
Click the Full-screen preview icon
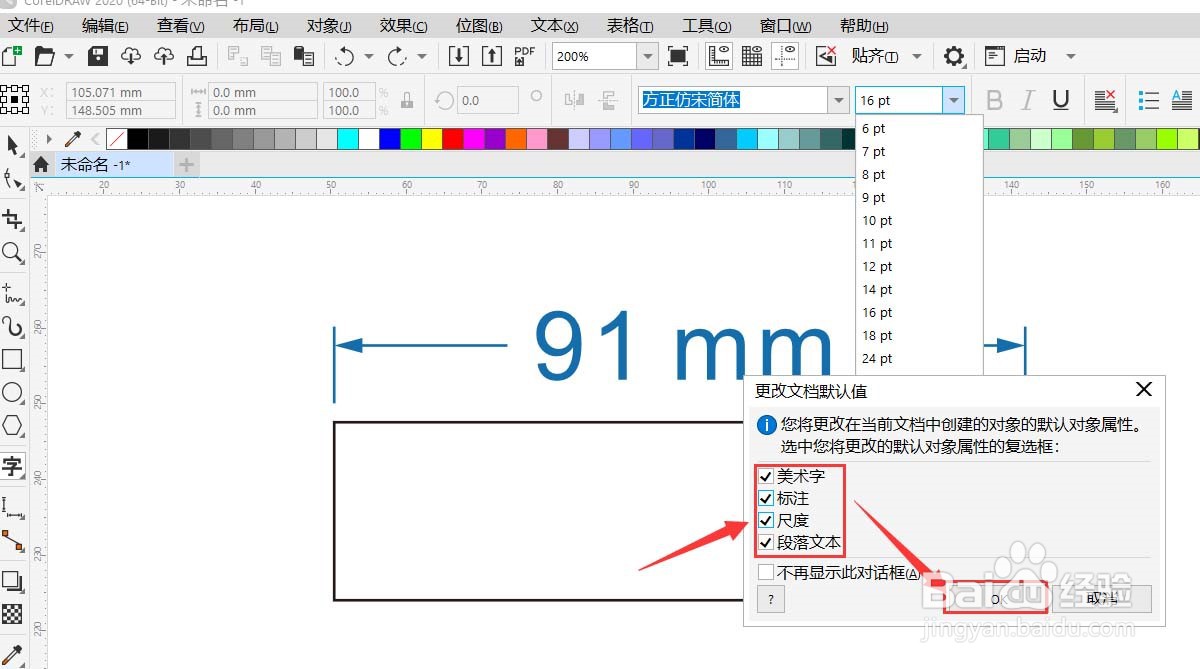click(x=678, y=56)
